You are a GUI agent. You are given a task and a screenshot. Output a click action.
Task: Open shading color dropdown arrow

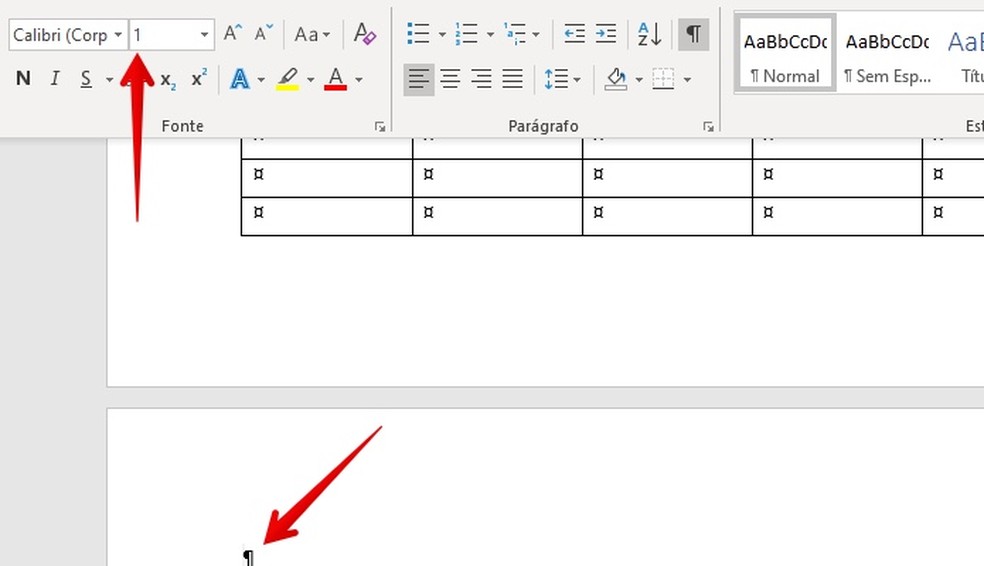click(639, 80)
